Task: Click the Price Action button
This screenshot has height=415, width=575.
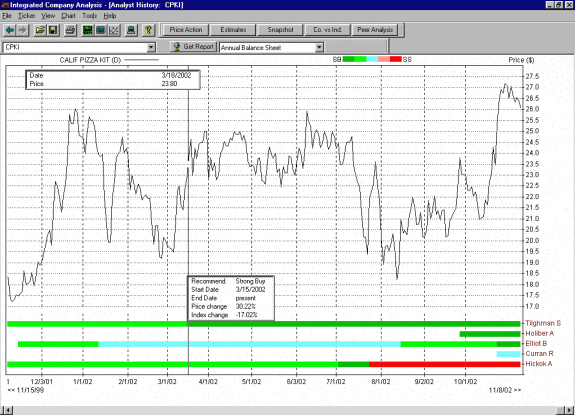Action: pos(186,30)
